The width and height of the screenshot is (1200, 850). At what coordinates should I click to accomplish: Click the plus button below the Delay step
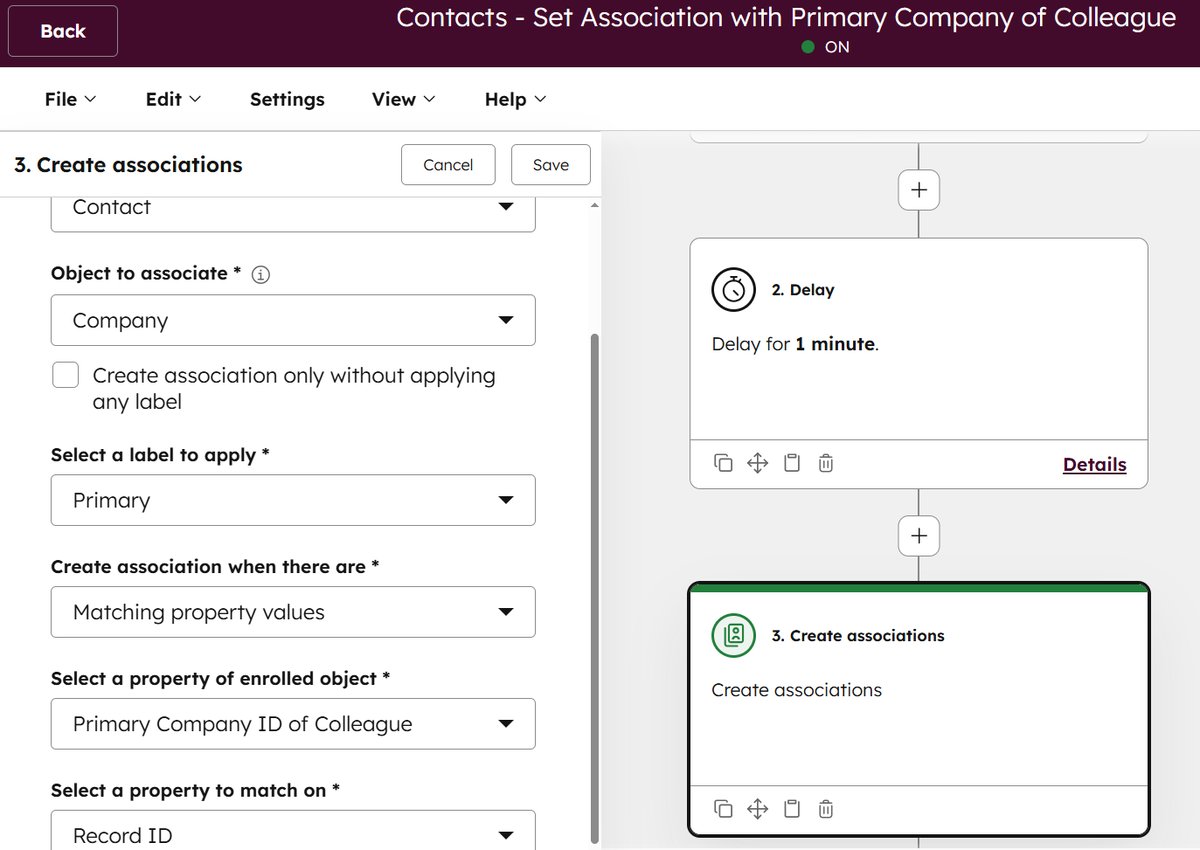tap(918, 536)
